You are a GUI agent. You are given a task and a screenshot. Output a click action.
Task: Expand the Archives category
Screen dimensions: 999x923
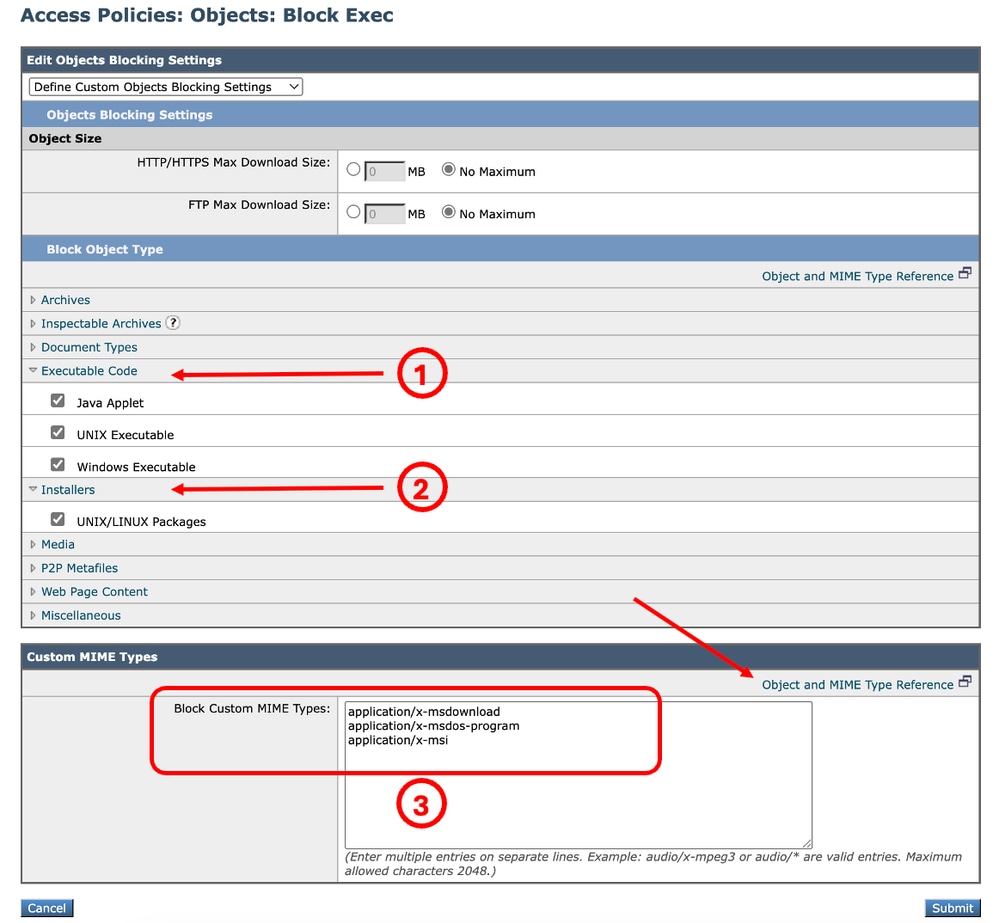pos(65,299)
